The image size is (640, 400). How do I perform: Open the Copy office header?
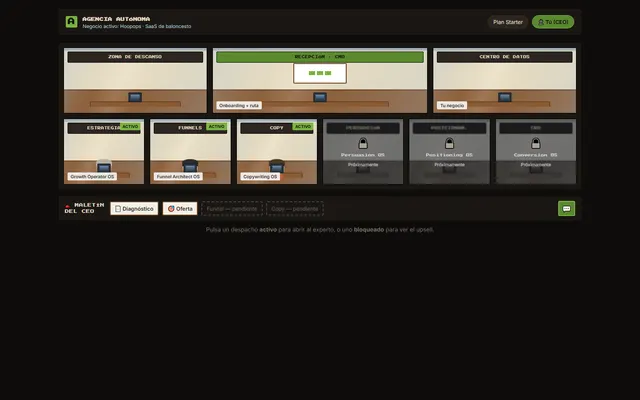point(277,128)
